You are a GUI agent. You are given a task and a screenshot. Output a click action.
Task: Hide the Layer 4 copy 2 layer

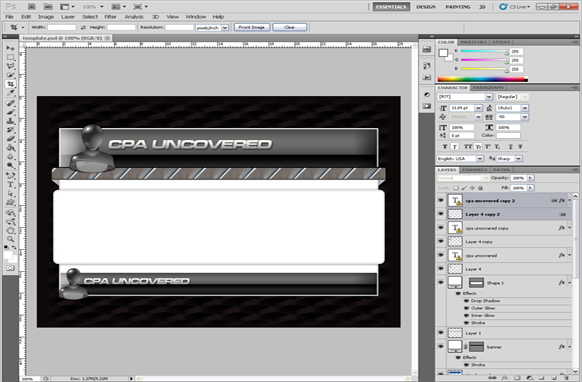click(441, 214)
